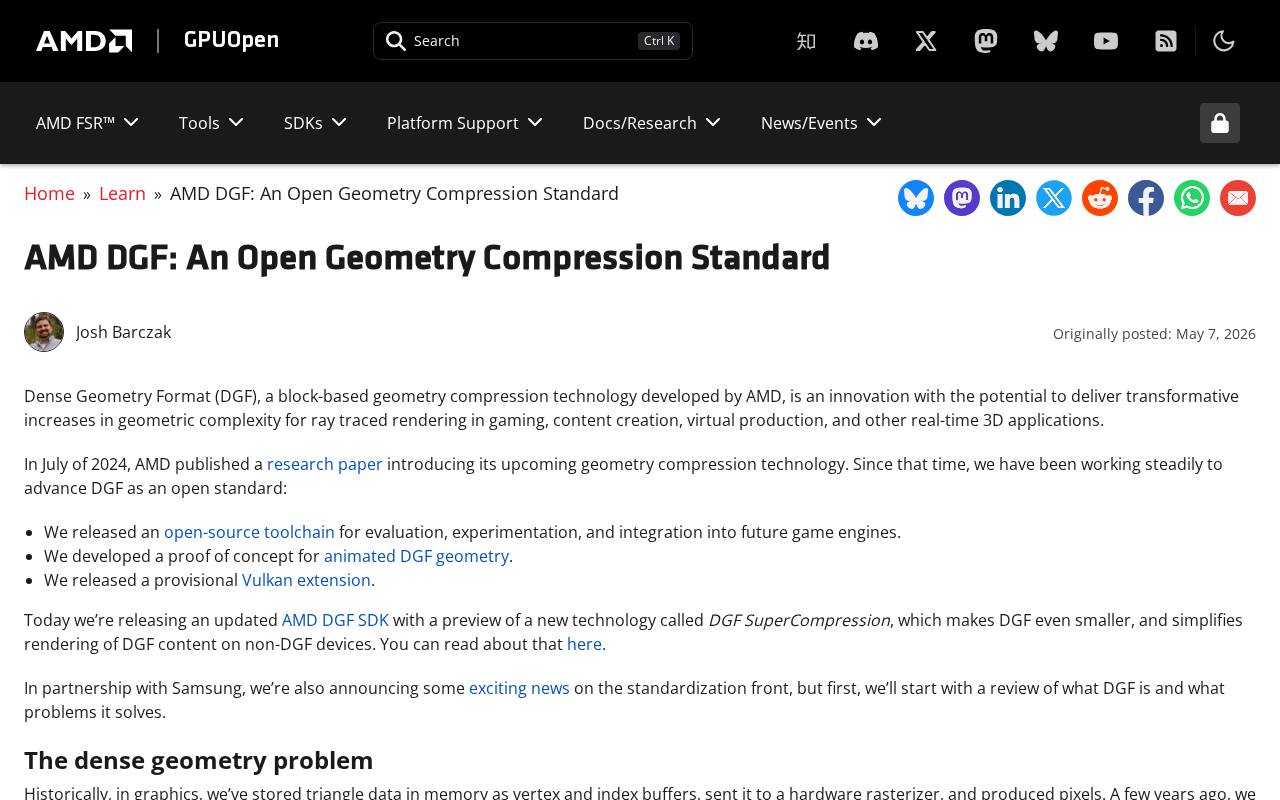Expand the AMD FSR™ menu
Screen dimensions: 1280x800
point(87,123)
